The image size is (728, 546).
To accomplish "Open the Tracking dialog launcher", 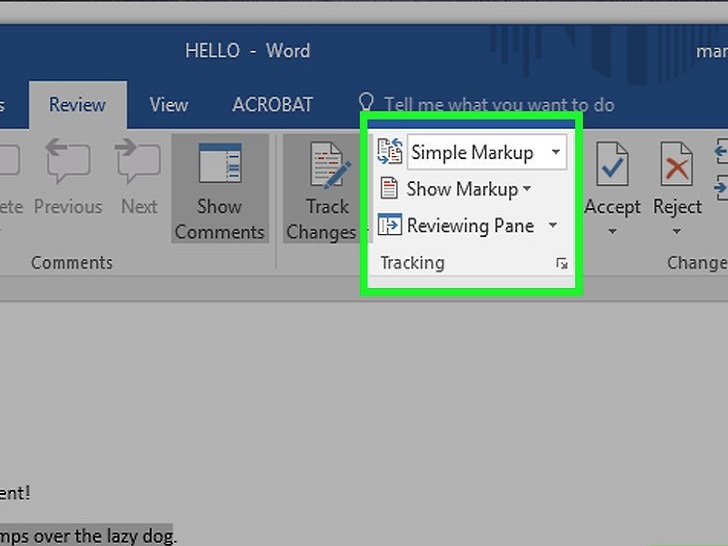I will click(562, 264).
